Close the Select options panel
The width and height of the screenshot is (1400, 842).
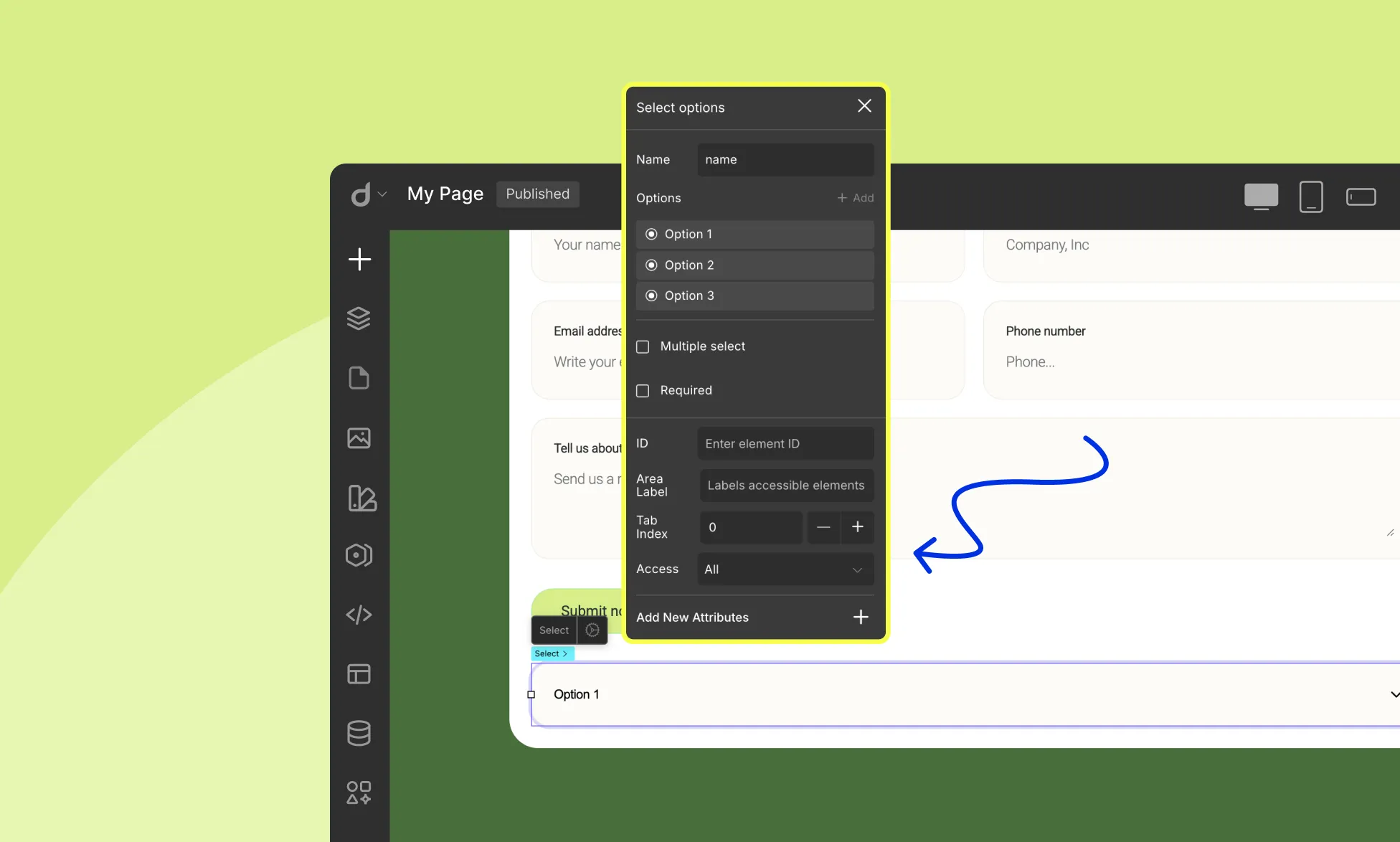[x=864, y=106]
